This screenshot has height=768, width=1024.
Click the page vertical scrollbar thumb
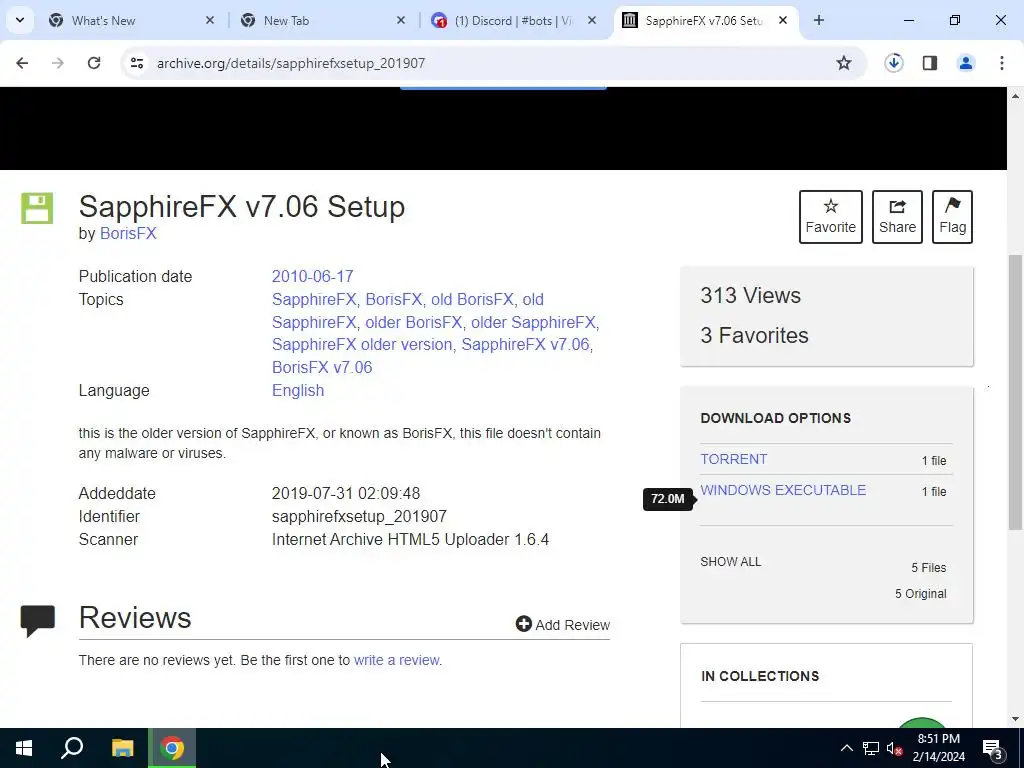(x=1015, y=392)
